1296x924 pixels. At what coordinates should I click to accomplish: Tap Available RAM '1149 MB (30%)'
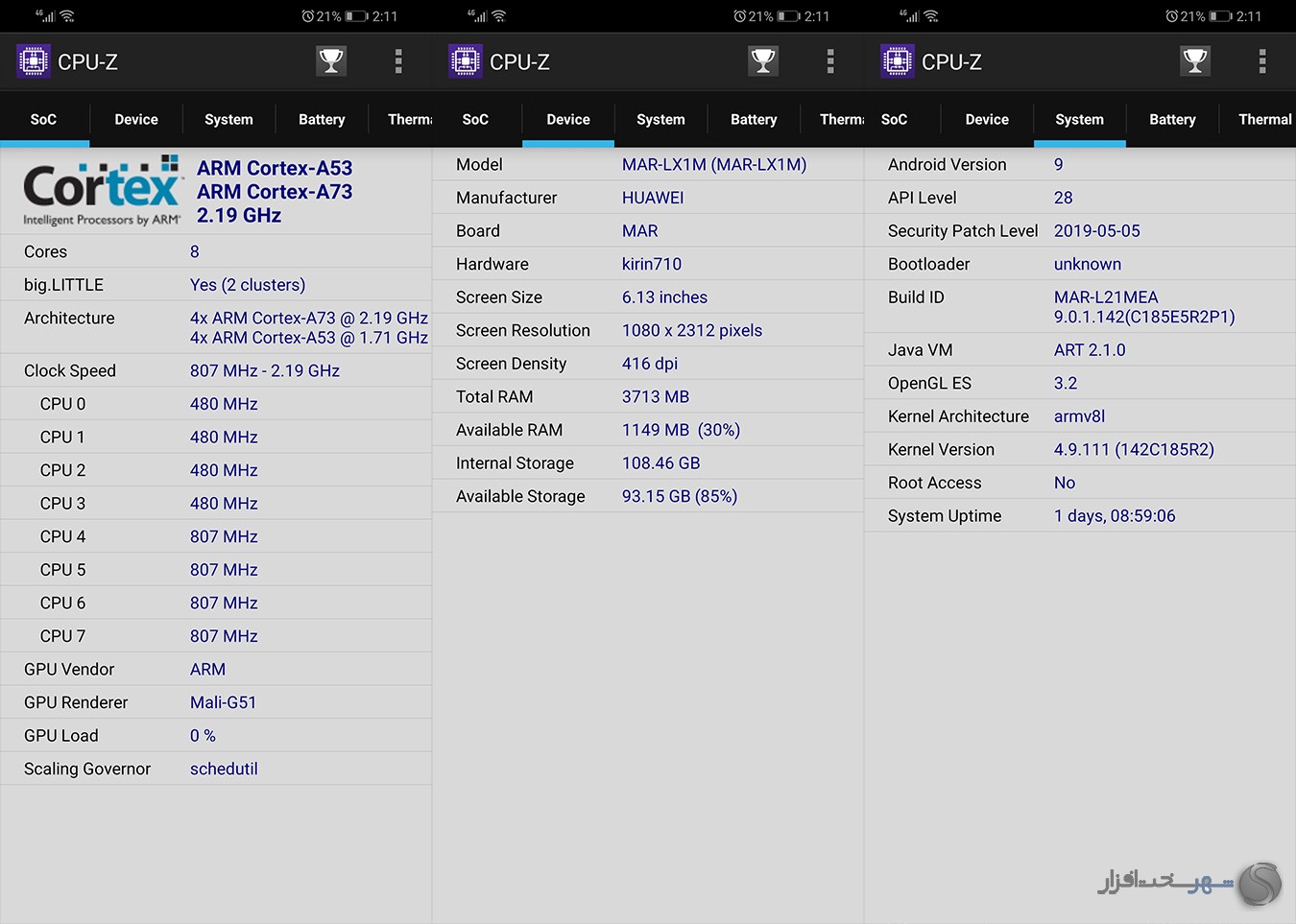point(681,430)
